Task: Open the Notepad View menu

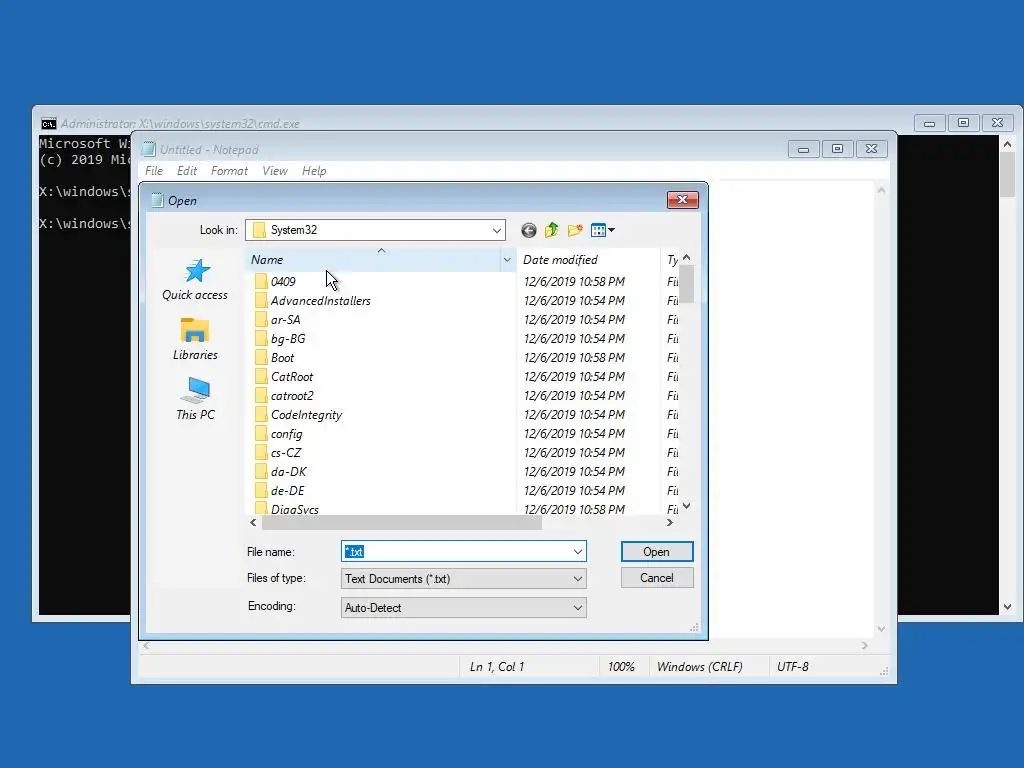Action: click(275, 171)
